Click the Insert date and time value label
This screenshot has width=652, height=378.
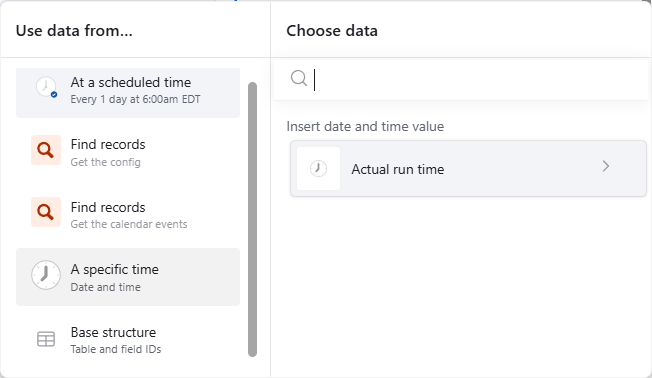[365, 126]
